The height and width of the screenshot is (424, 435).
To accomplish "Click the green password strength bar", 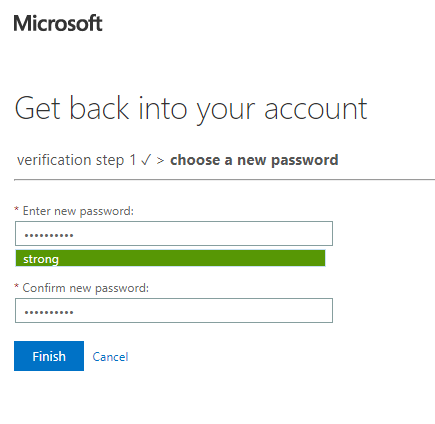I will coord(170,258).
